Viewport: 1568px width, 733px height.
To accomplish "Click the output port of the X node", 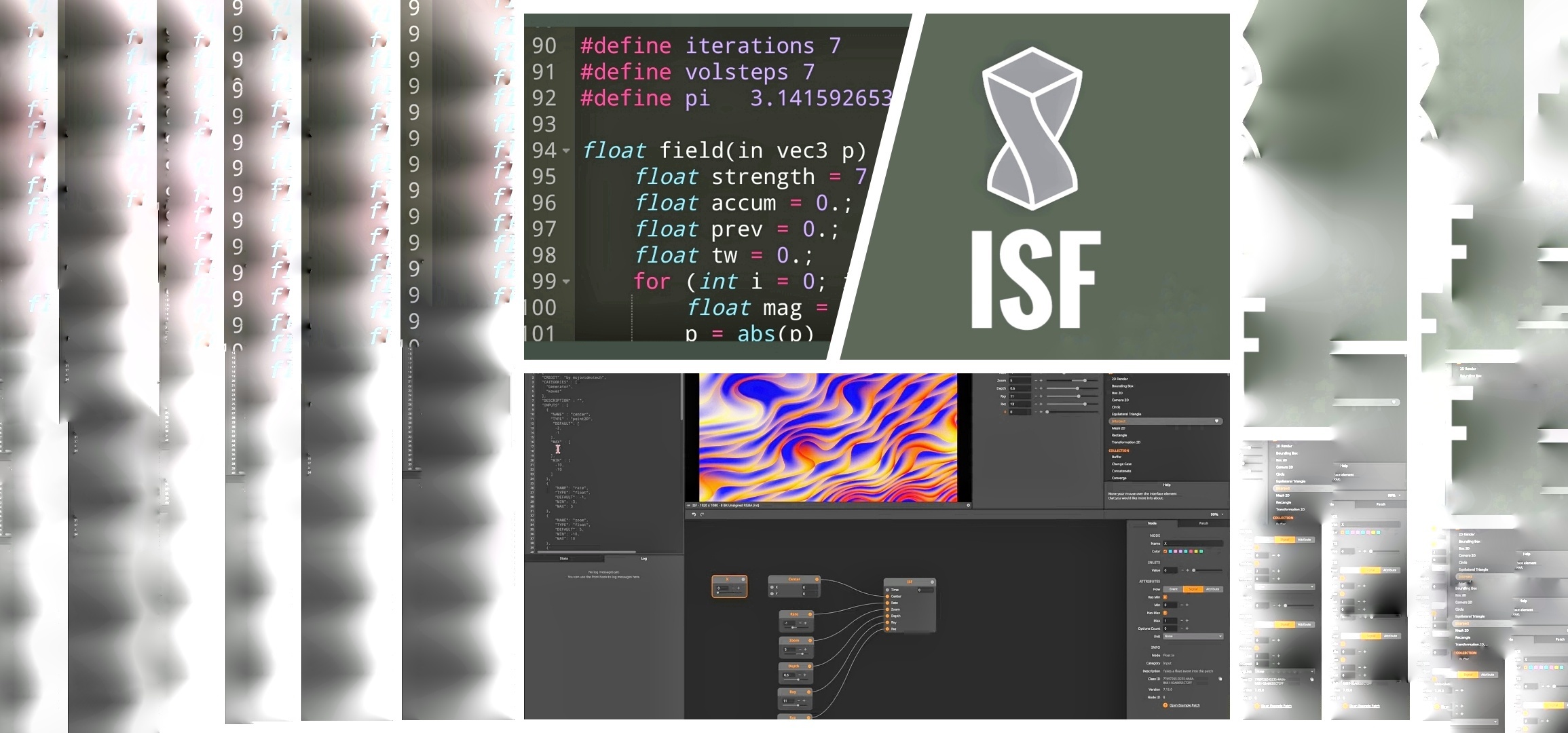I will point(743,580).
